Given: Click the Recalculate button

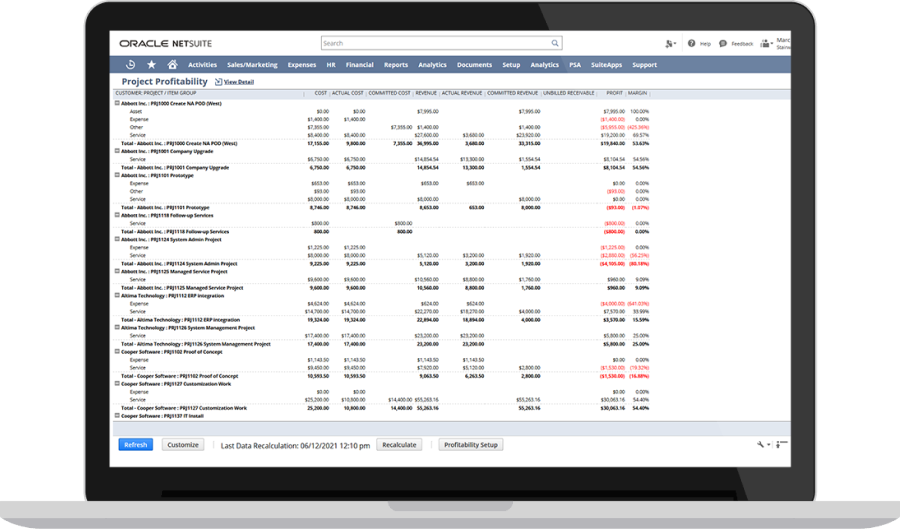Looking at the screenshot, I should coord(399,445).
